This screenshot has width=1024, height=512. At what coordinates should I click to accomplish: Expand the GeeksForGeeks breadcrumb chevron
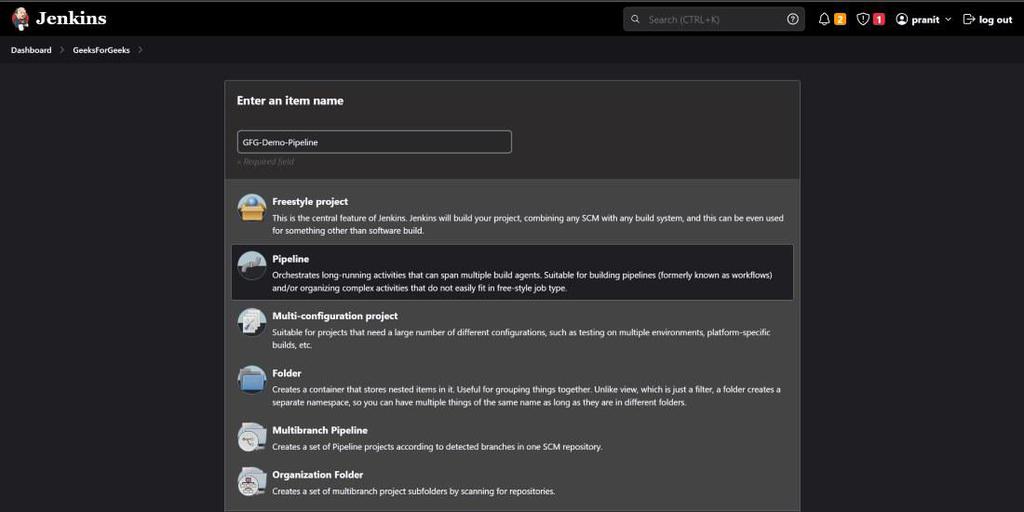tap(140, 50)
